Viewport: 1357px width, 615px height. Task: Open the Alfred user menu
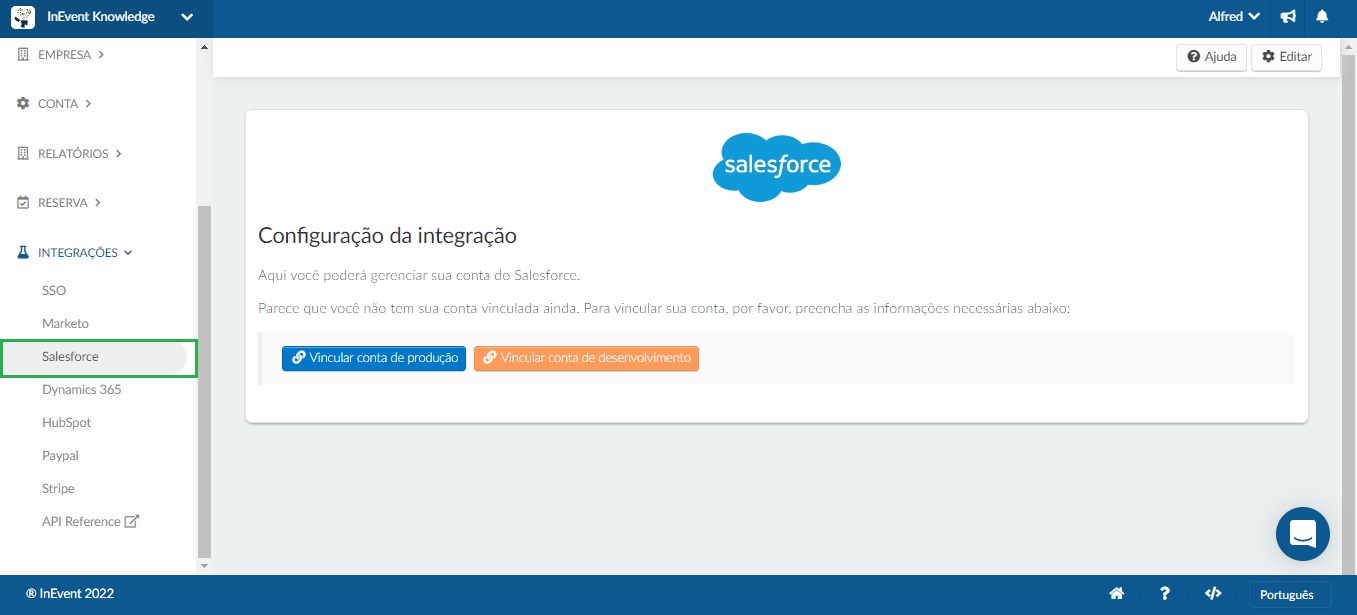click(1233, 16)
